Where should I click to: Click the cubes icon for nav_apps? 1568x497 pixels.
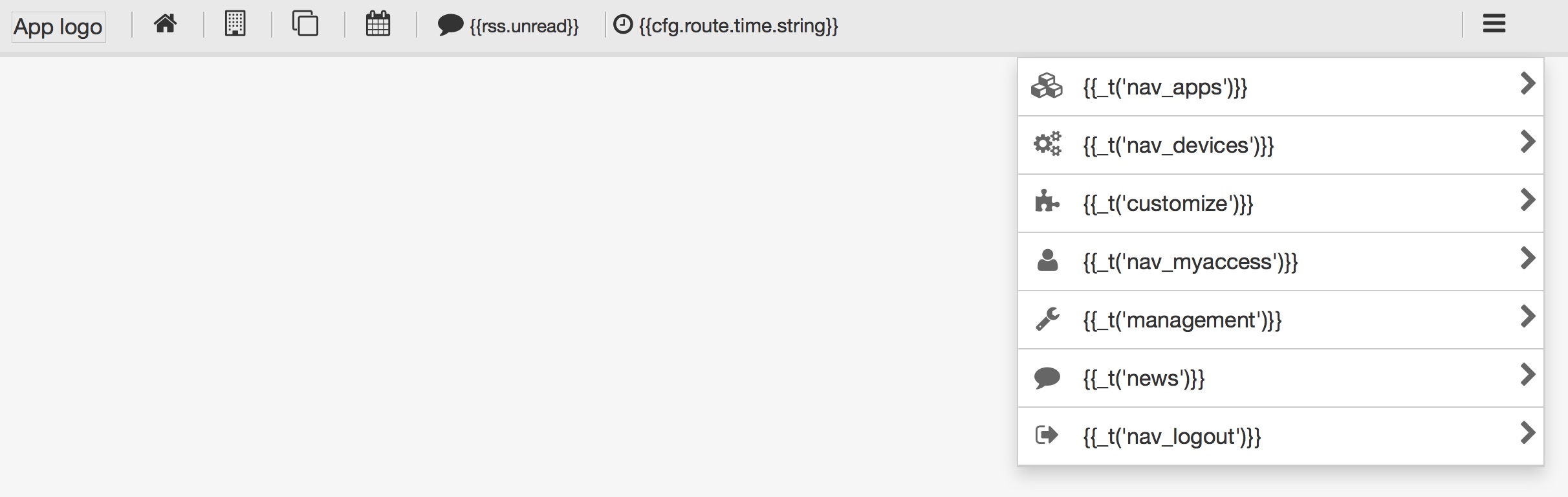(x=1047, y=86)
